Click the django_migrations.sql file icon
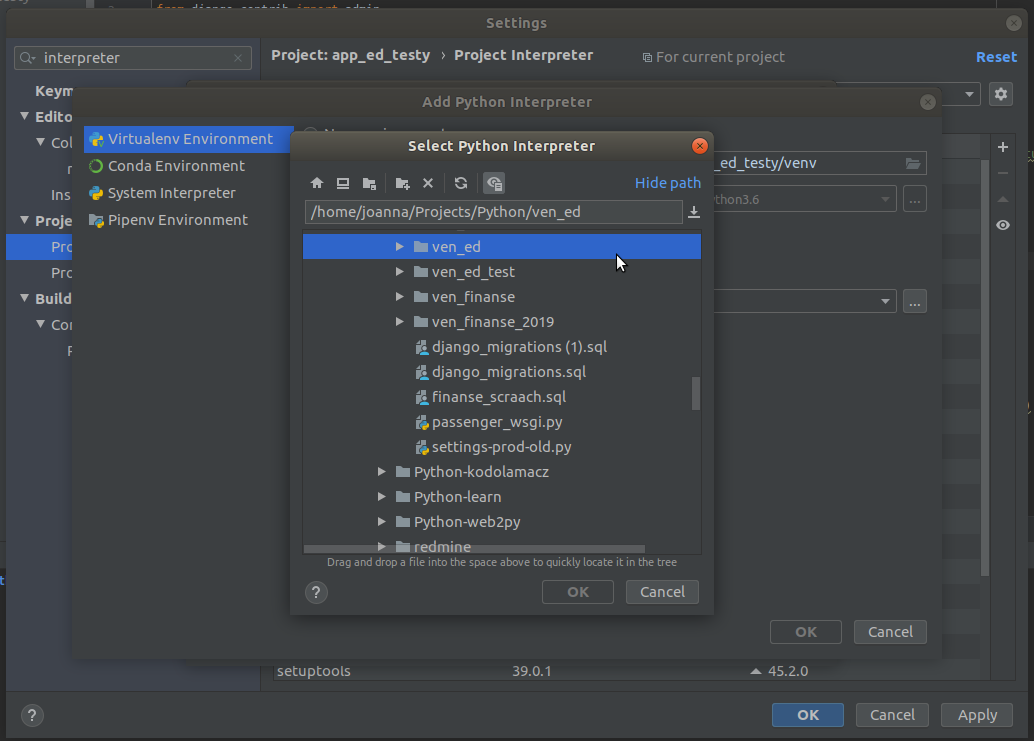This screenshot has height=741, width=1034. click(422, 372)
